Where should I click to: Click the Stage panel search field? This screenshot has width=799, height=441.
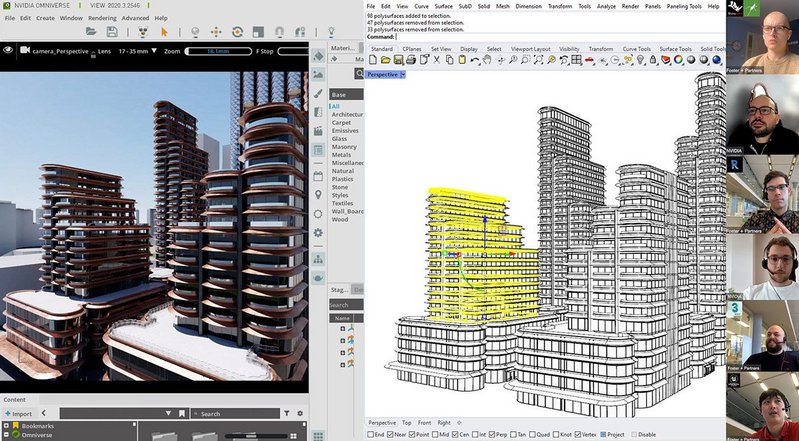pyautogui.click(x=346, y=305)
